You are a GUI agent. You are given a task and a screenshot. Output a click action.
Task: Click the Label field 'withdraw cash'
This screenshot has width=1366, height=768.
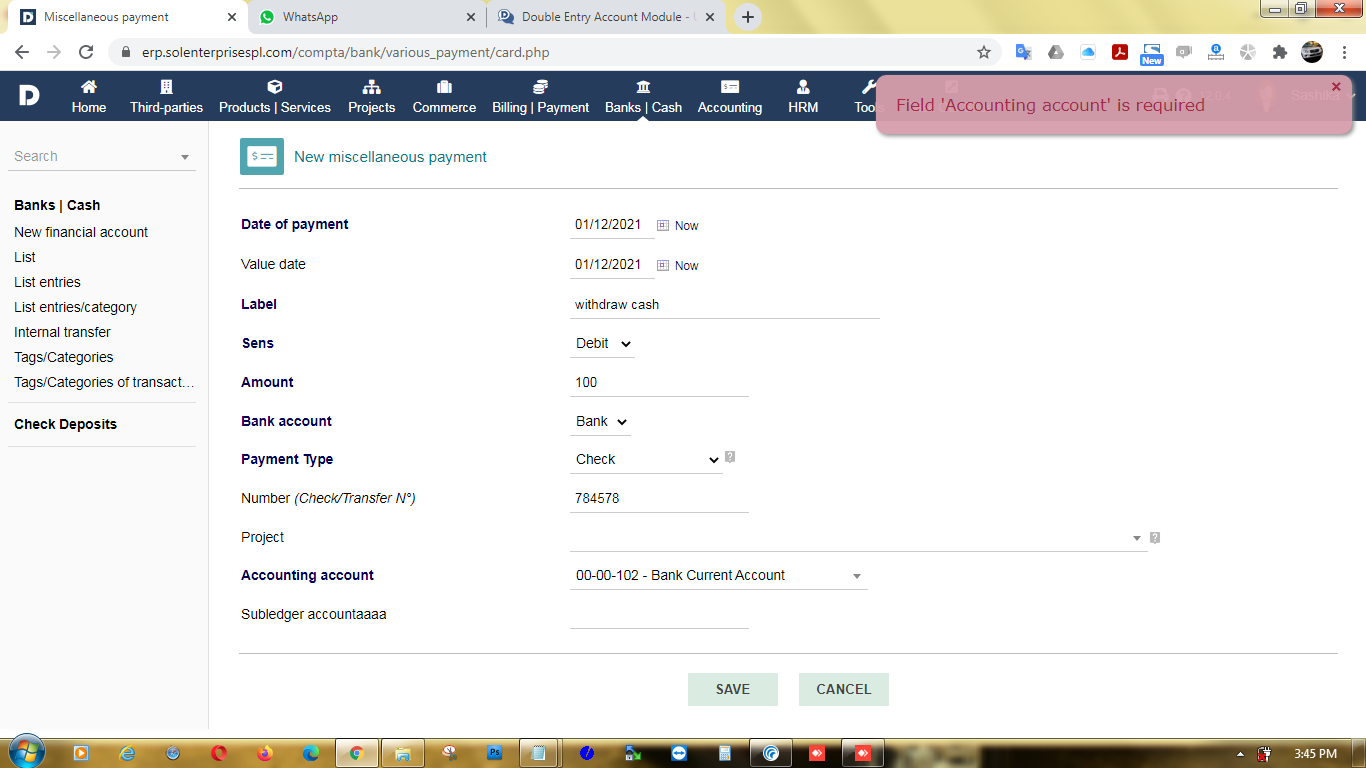(724, 304)
